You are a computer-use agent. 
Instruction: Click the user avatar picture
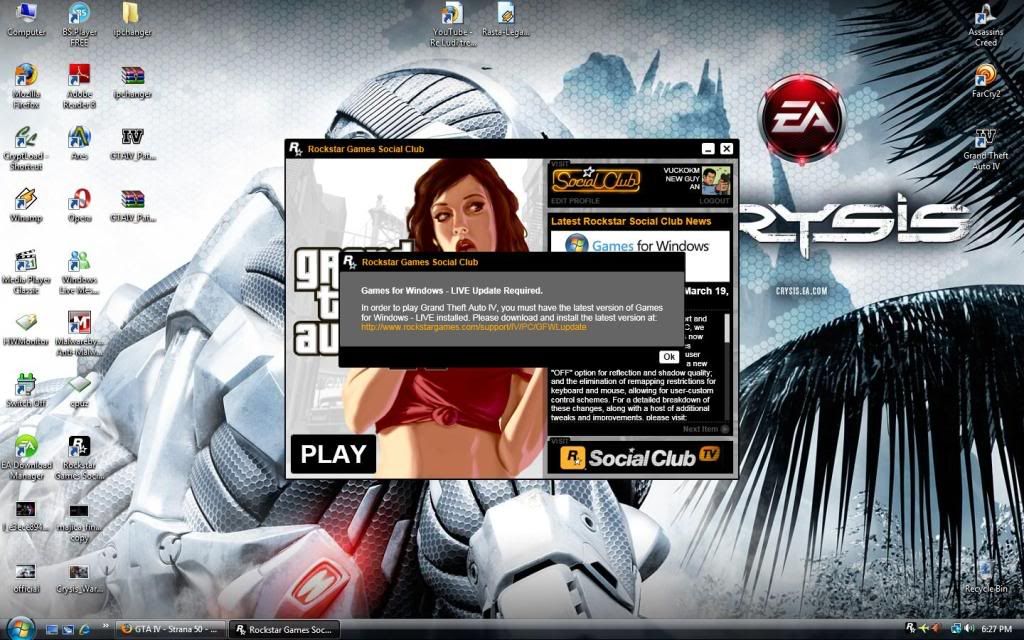click(715, 181)
